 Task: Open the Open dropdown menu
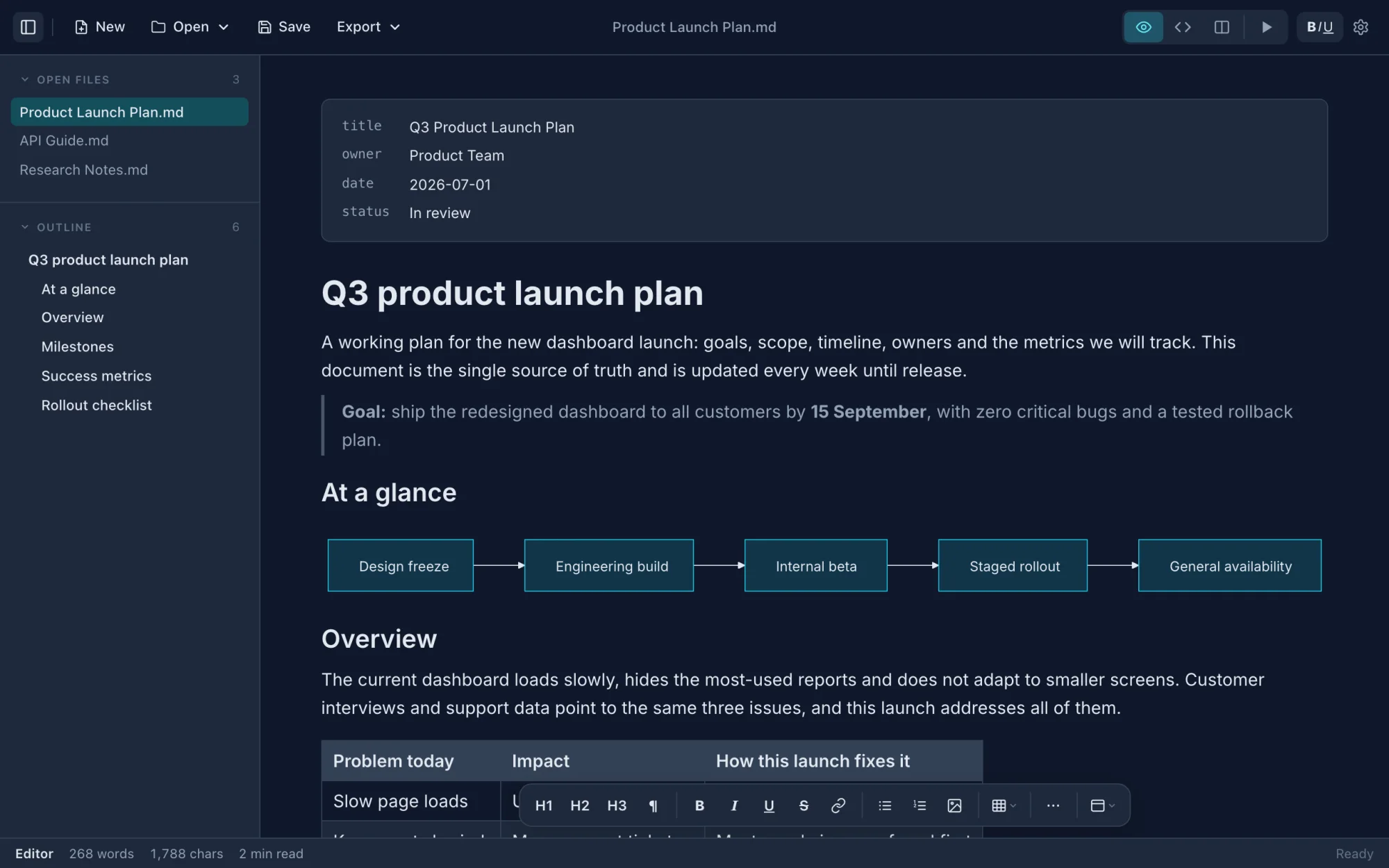click(190, 27)
